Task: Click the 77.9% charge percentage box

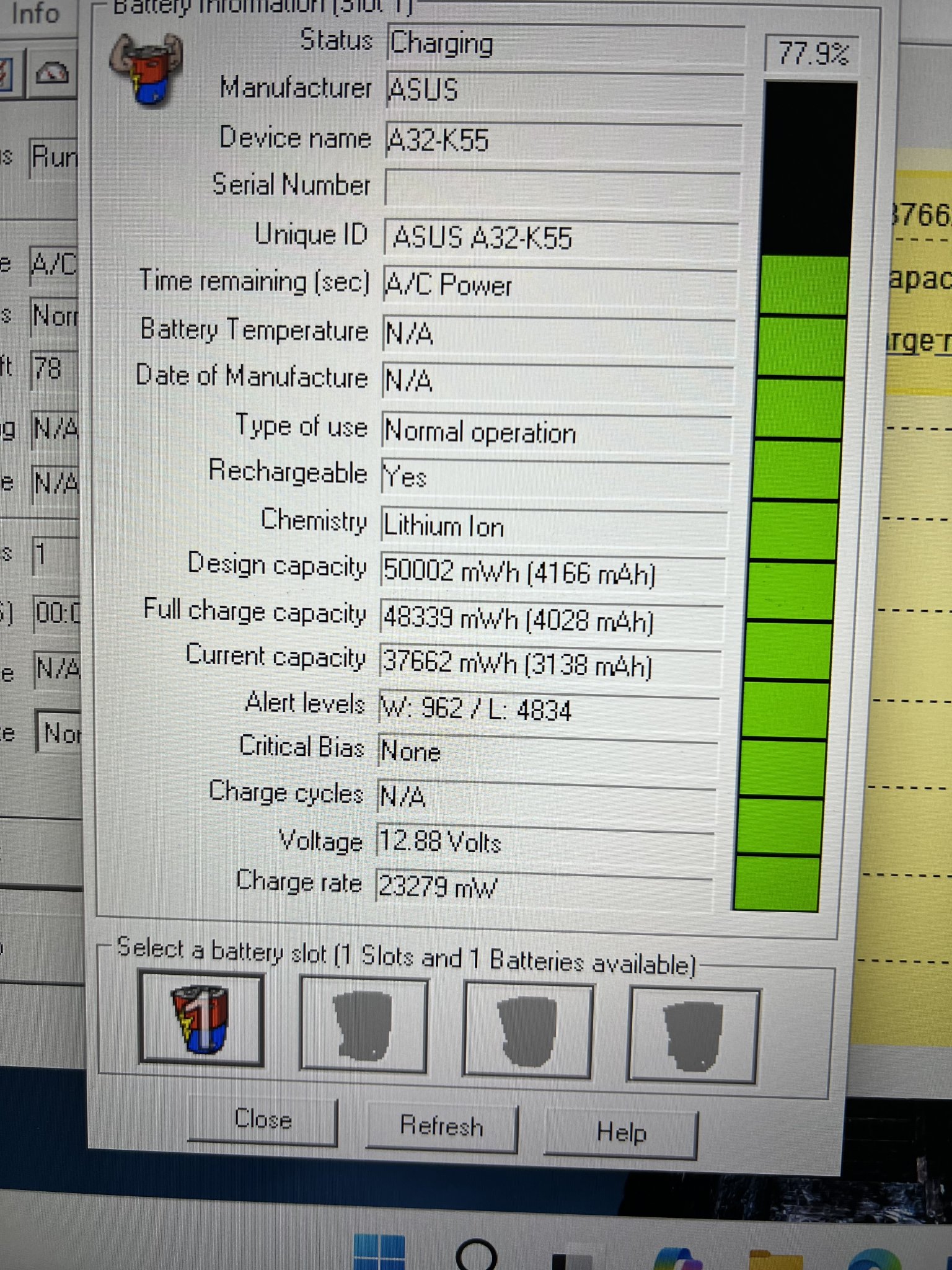Action: click(x=813, y=54)
